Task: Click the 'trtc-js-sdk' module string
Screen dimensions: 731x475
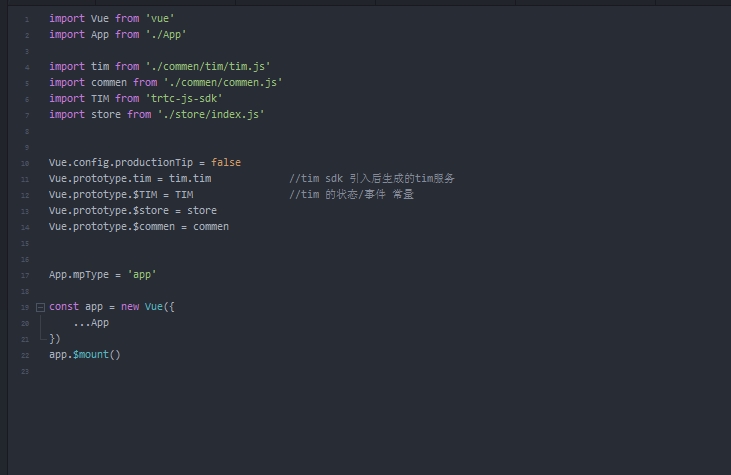Action: coord(184,99)
